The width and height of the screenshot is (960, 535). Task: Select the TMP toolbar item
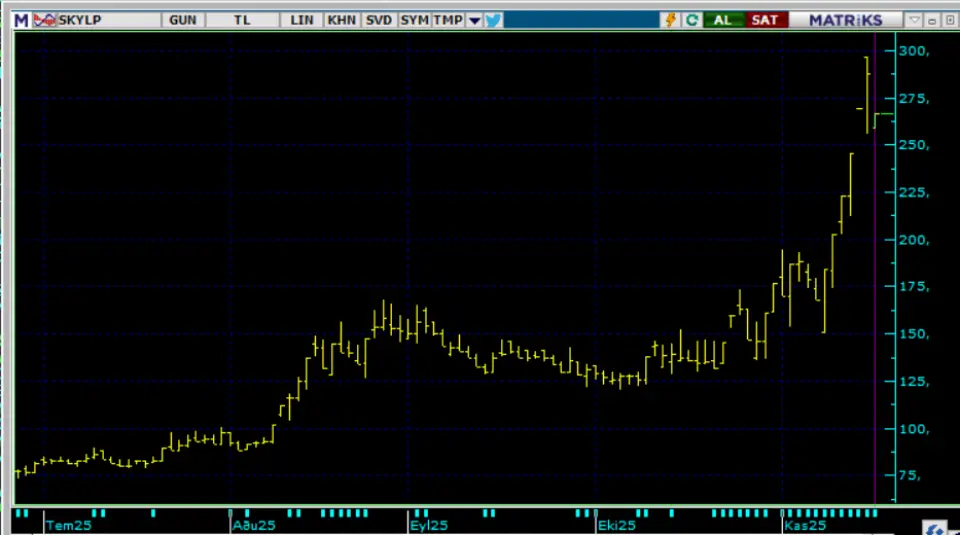(x=447, y=20)
